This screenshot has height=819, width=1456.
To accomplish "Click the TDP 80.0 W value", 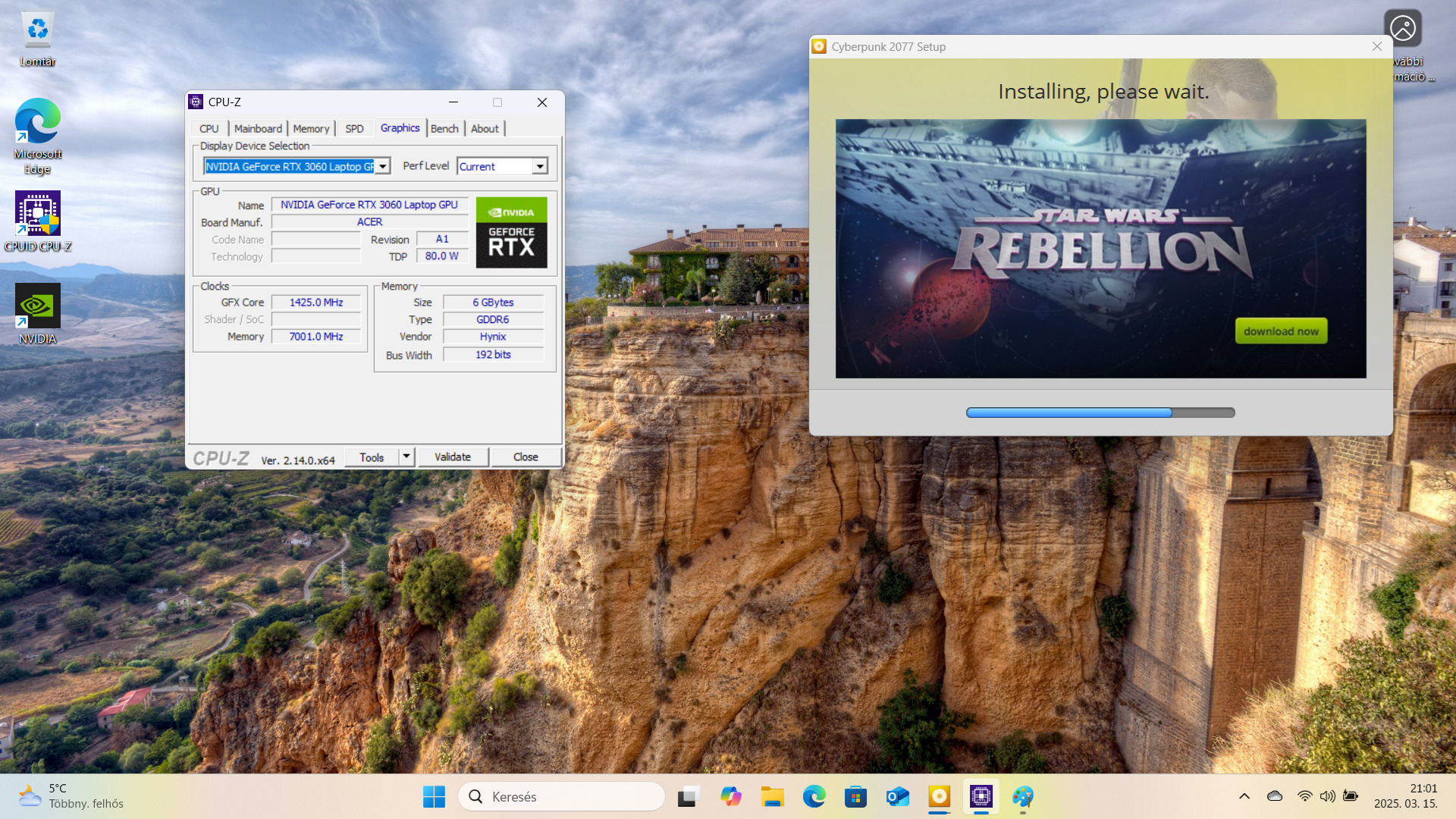I will [442, 256].
